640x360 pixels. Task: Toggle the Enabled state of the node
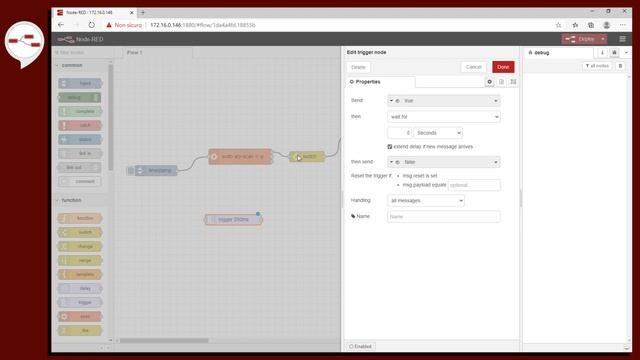[x=360, y=347]
